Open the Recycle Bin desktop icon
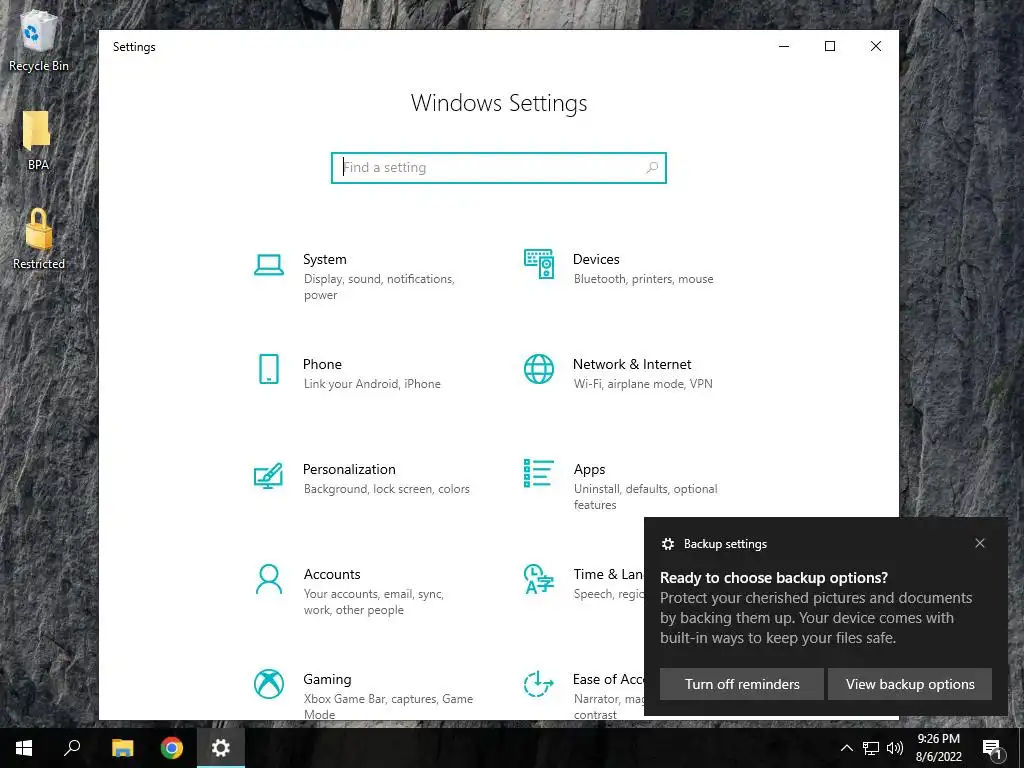The width and height of the screenshot is (1024, 768). [x=39, y=40]
